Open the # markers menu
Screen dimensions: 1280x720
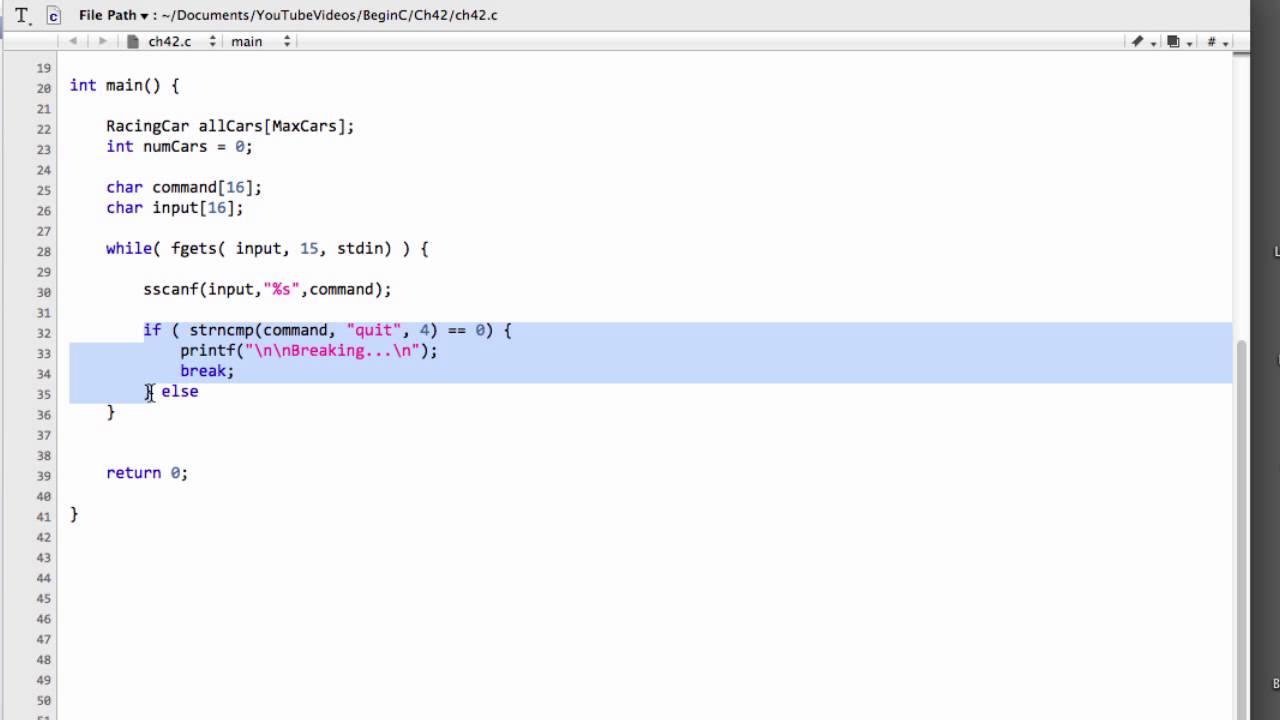1217,41
